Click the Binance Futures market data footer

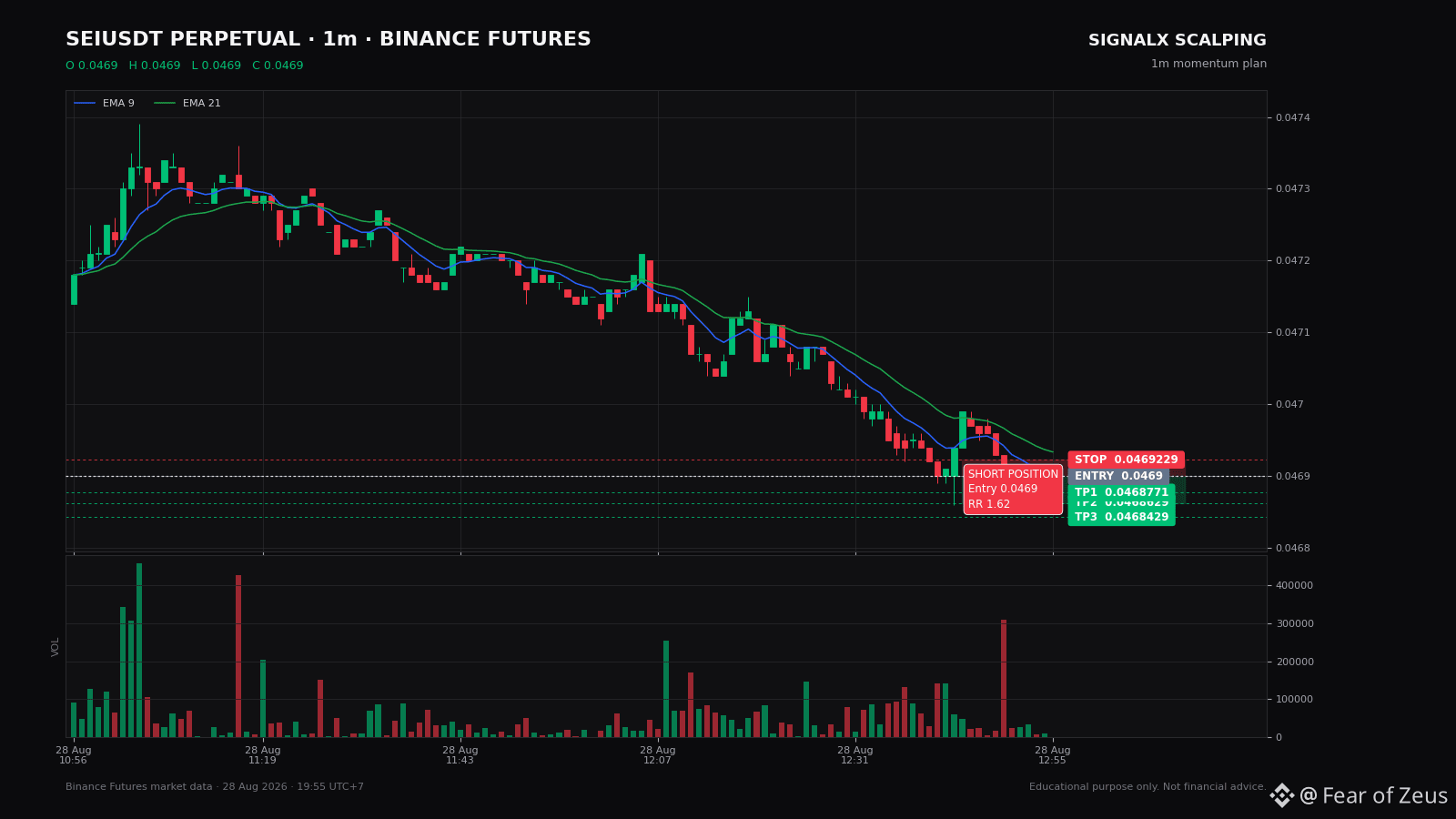click(215, 787)
